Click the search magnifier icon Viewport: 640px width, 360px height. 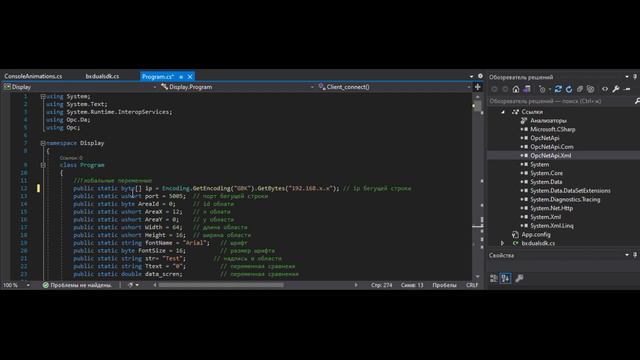click(x=637, y=101)
